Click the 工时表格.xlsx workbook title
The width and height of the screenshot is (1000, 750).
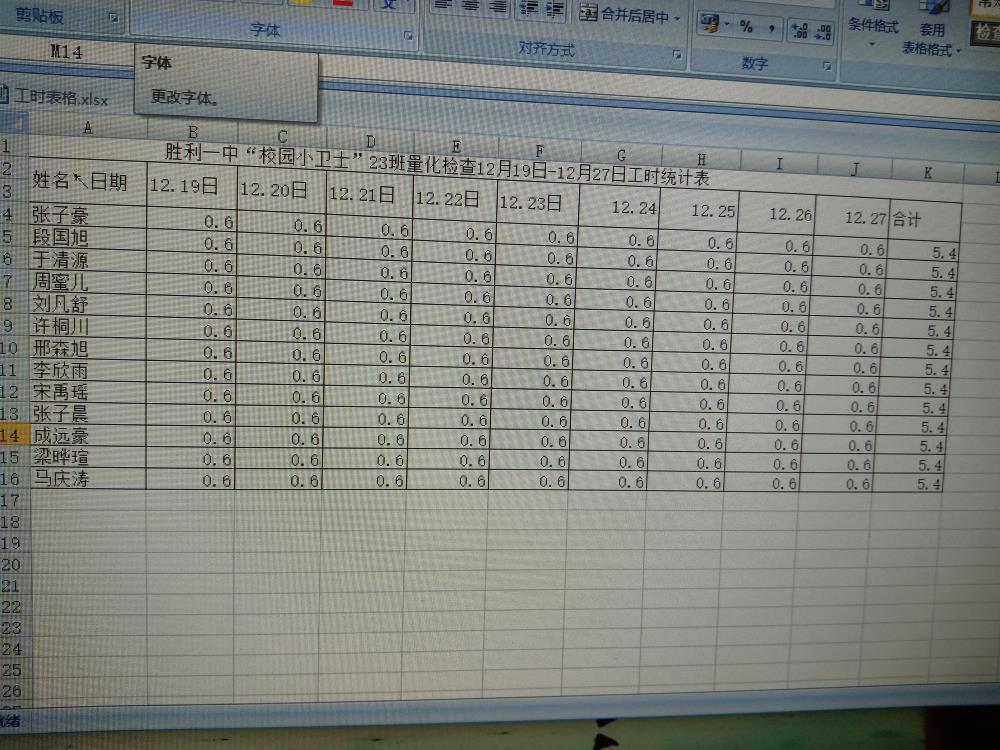click(61, 98)
